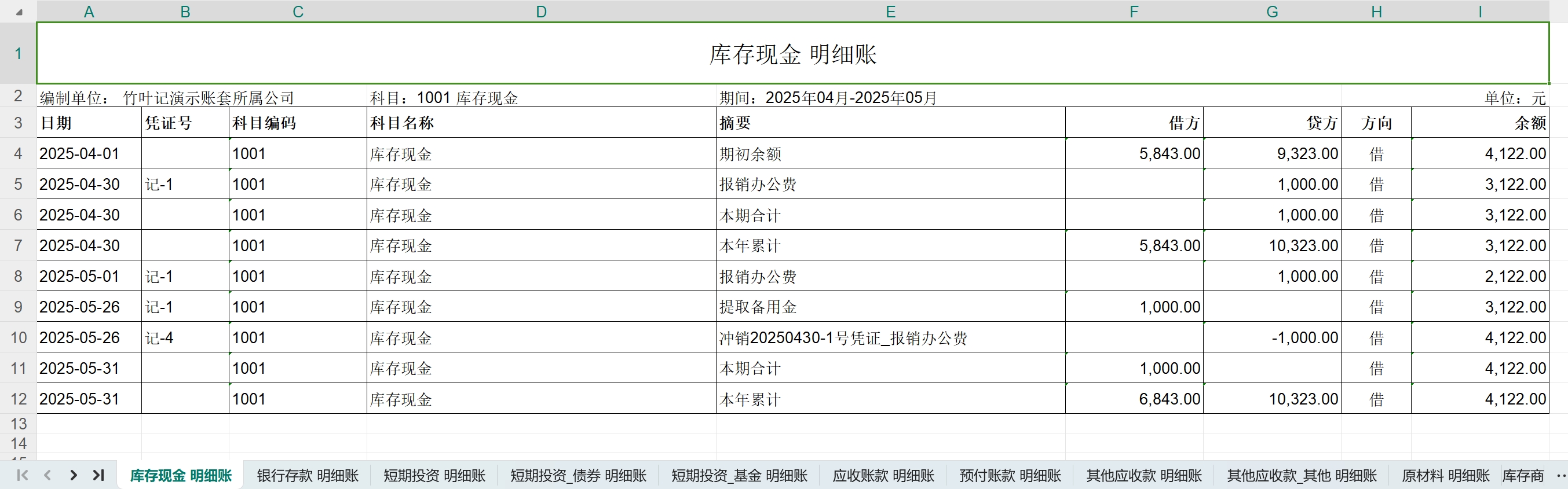Click the previous sheet arrow
The width and height of the screenshot is (1568, 489).
pyautogui.click(x=47, y=475)
